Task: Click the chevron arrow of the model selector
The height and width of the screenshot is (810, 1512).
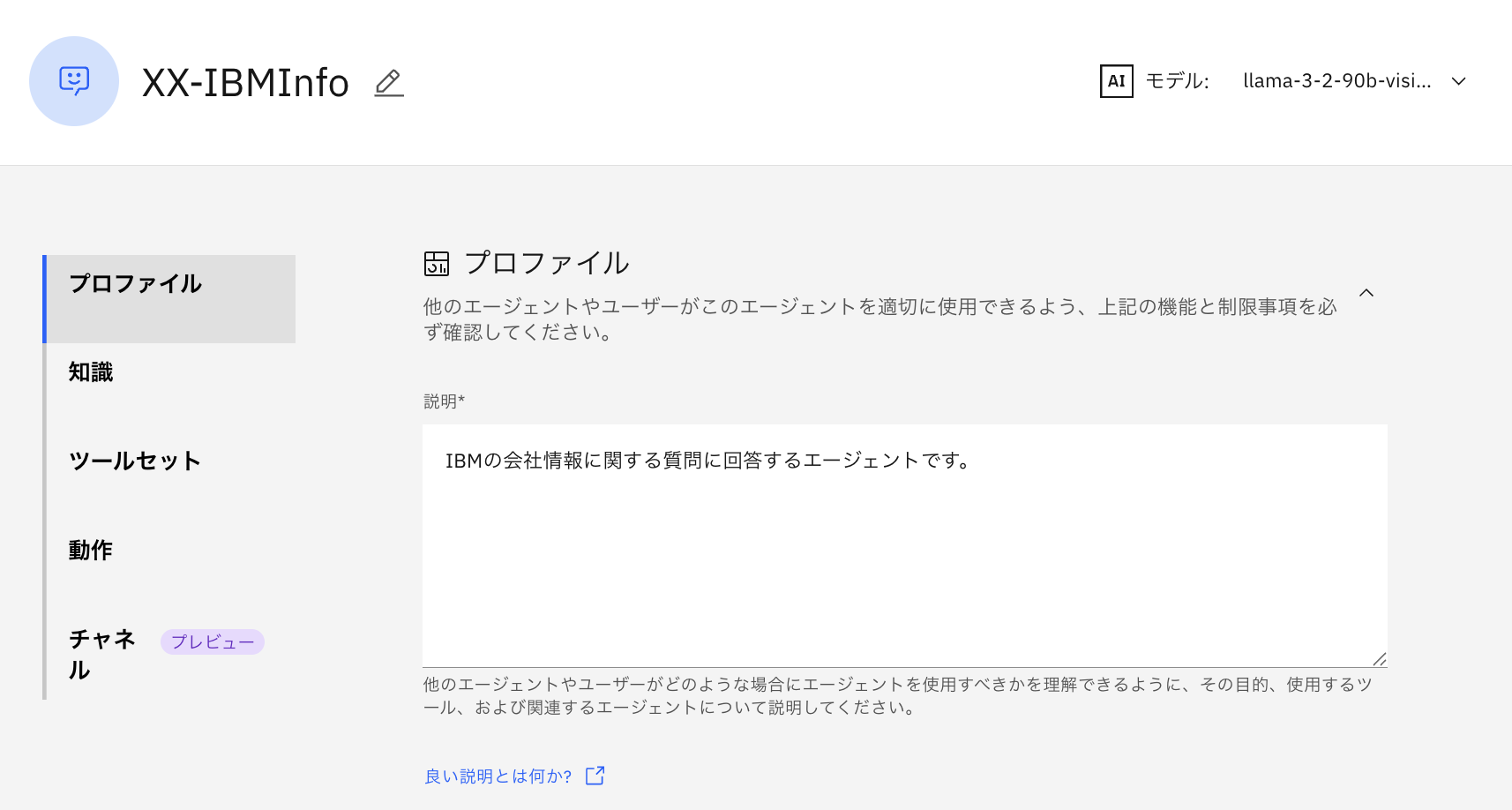Action: (1459, 81)
